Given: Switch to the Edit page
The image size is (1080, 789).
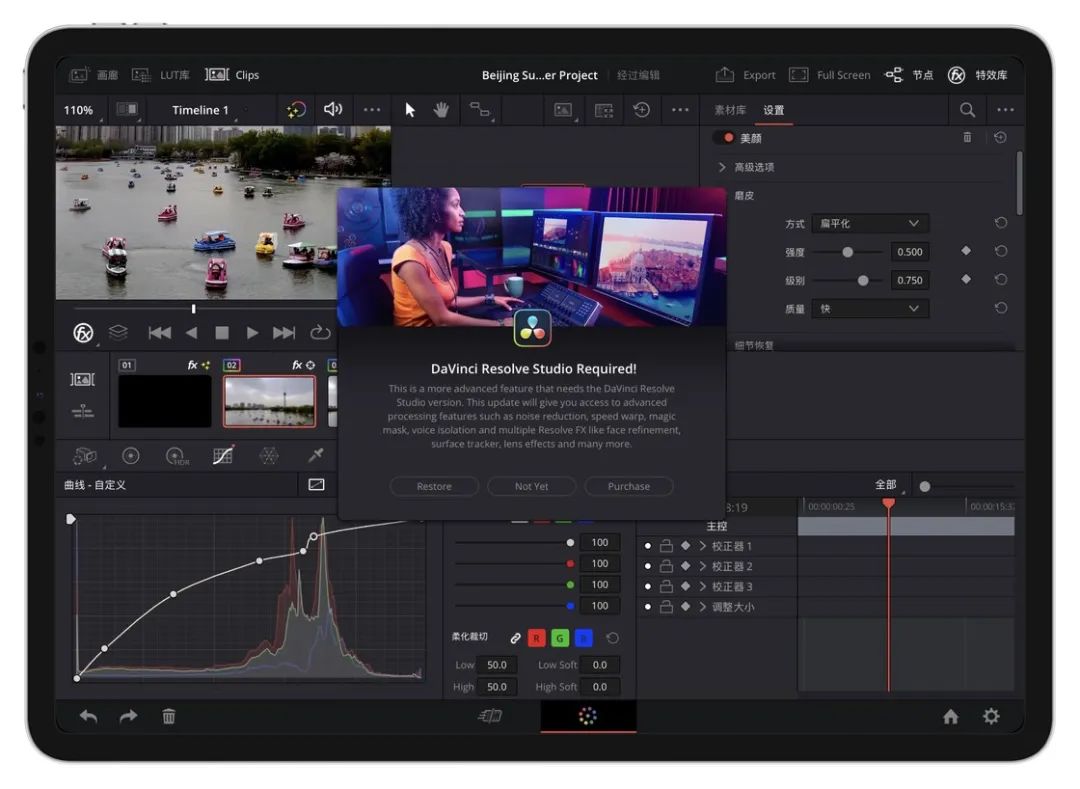Looking at the screenshot, I should pos(490,717).
